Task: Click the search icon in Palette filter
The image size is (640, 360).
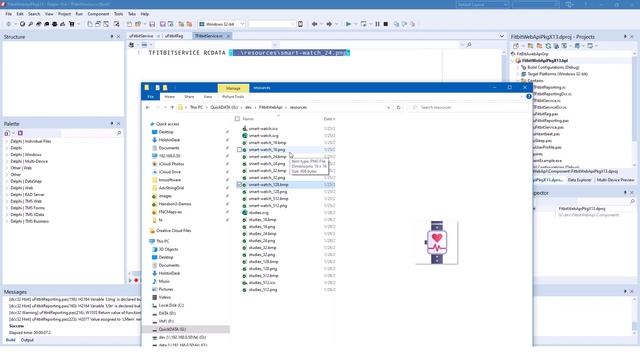Action: pyautogui.click(x=119, y=133)
